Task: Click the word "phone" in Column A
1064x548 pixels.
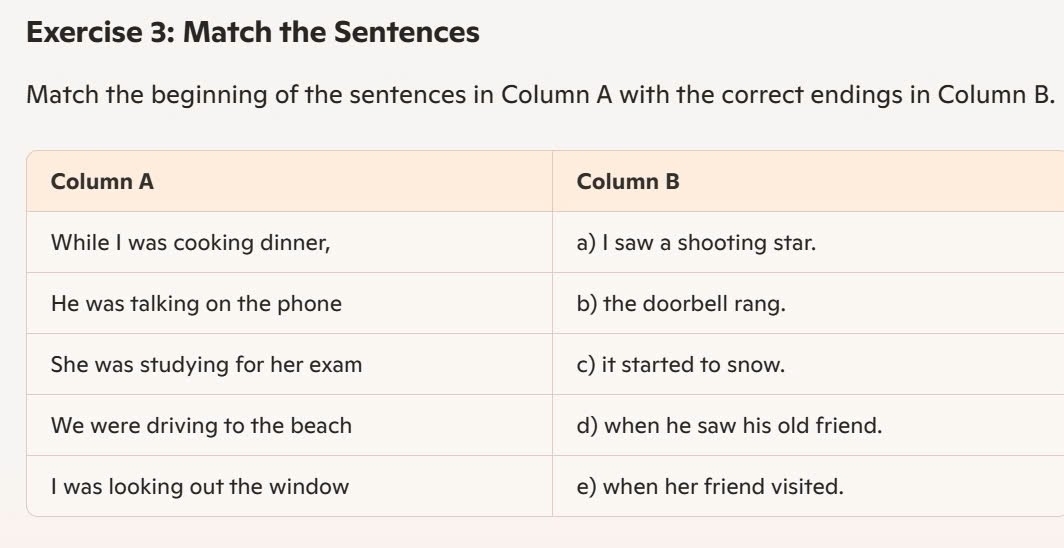Action: pyautogui.click(x=311, y=304)
